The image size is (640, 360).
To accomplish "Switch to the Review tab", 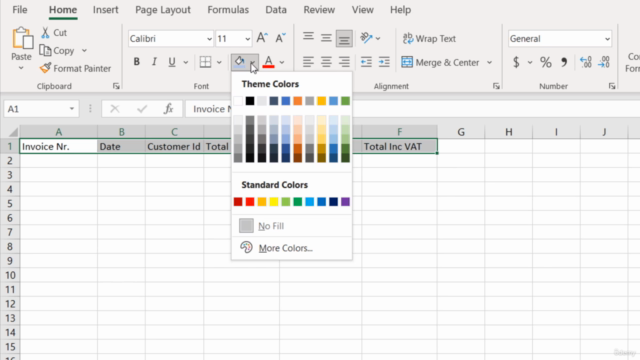I will (x=319, y=10).
